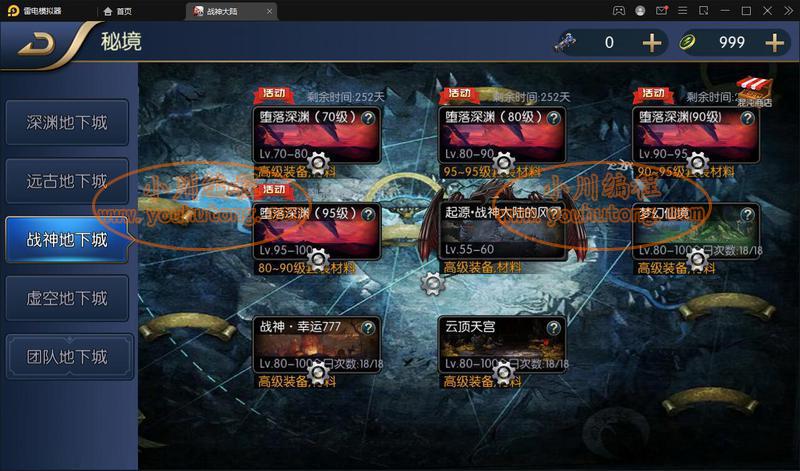Open the emulator gamepad keymapping icon
Image resolution: width=800 pixels, height=471 pixels.
coord(618,11)
